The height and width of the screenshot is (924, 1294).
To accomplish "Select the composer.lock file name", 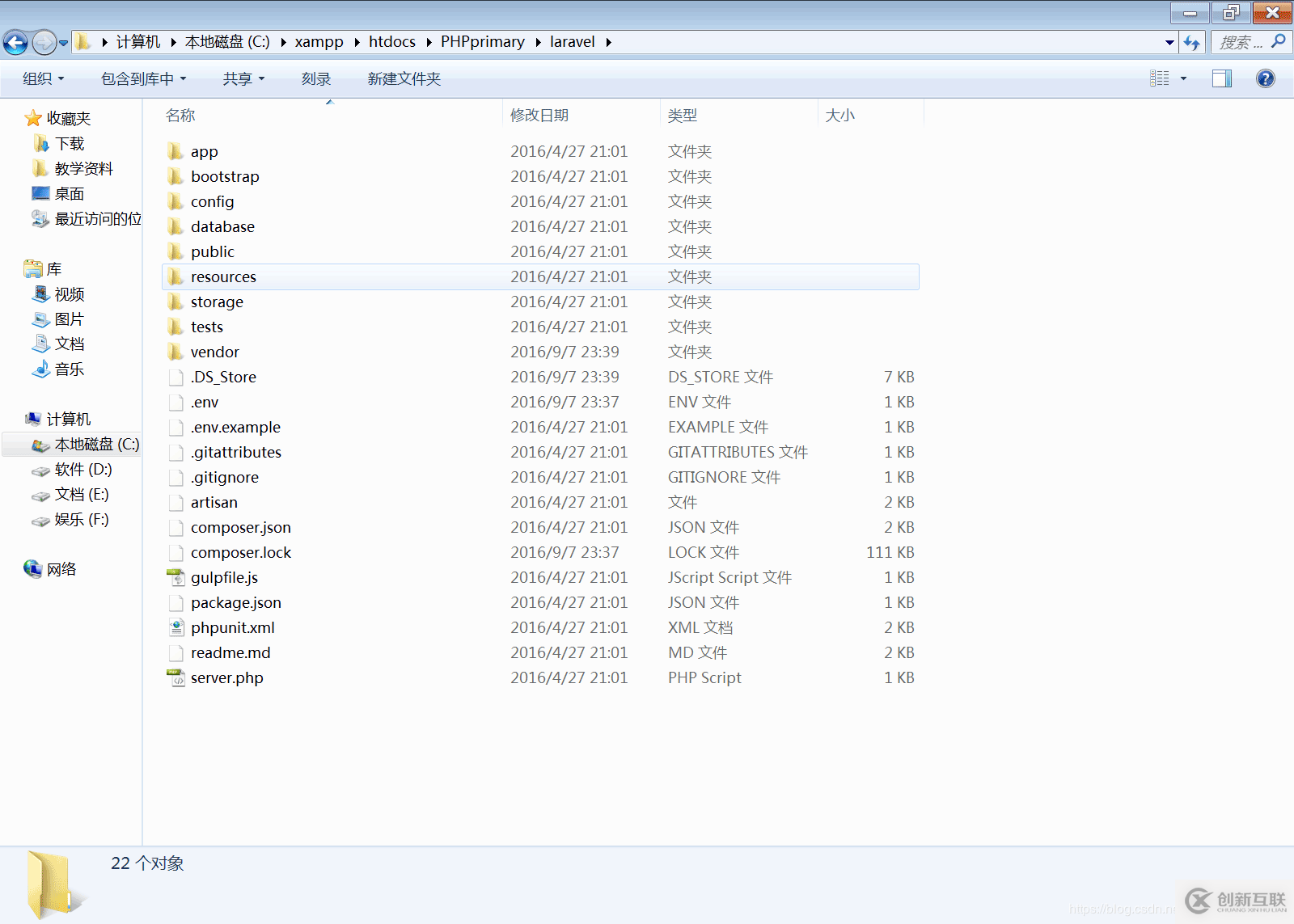I will coord(241,552).
